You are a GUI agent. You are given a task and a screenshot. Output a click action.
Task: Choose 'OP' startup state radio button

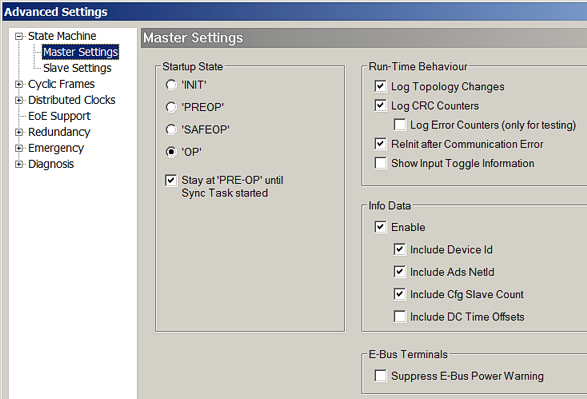click(171, 152)
